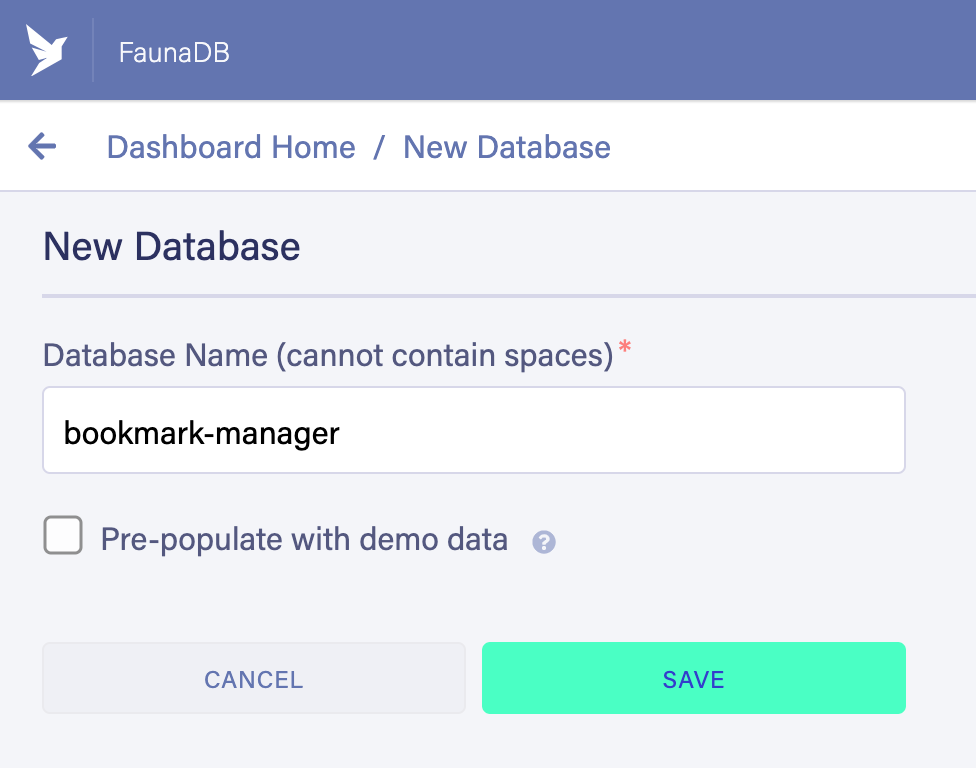Place cursor after the bookmark-manager text
The width and height of the screenshot is (976, 768).
coord(341,433)
